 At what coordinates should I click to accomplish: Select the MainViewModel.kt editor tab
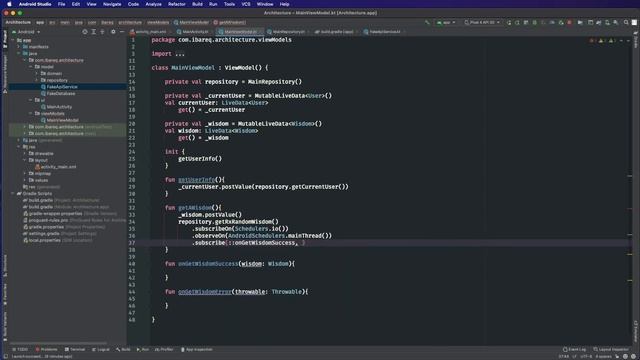(x=240, y=31)
